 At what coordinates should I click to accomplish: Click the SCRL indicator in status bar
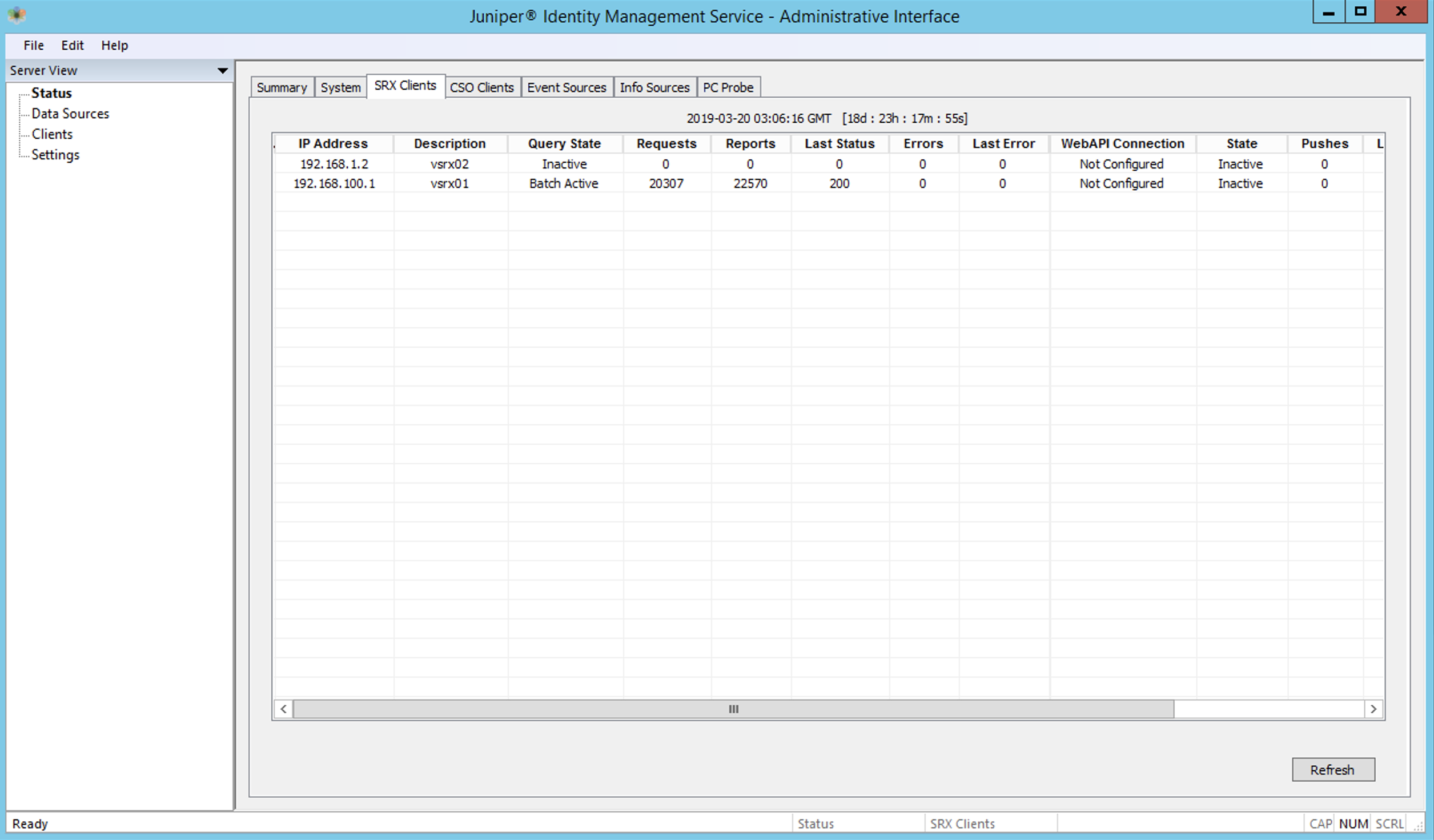1389,824
